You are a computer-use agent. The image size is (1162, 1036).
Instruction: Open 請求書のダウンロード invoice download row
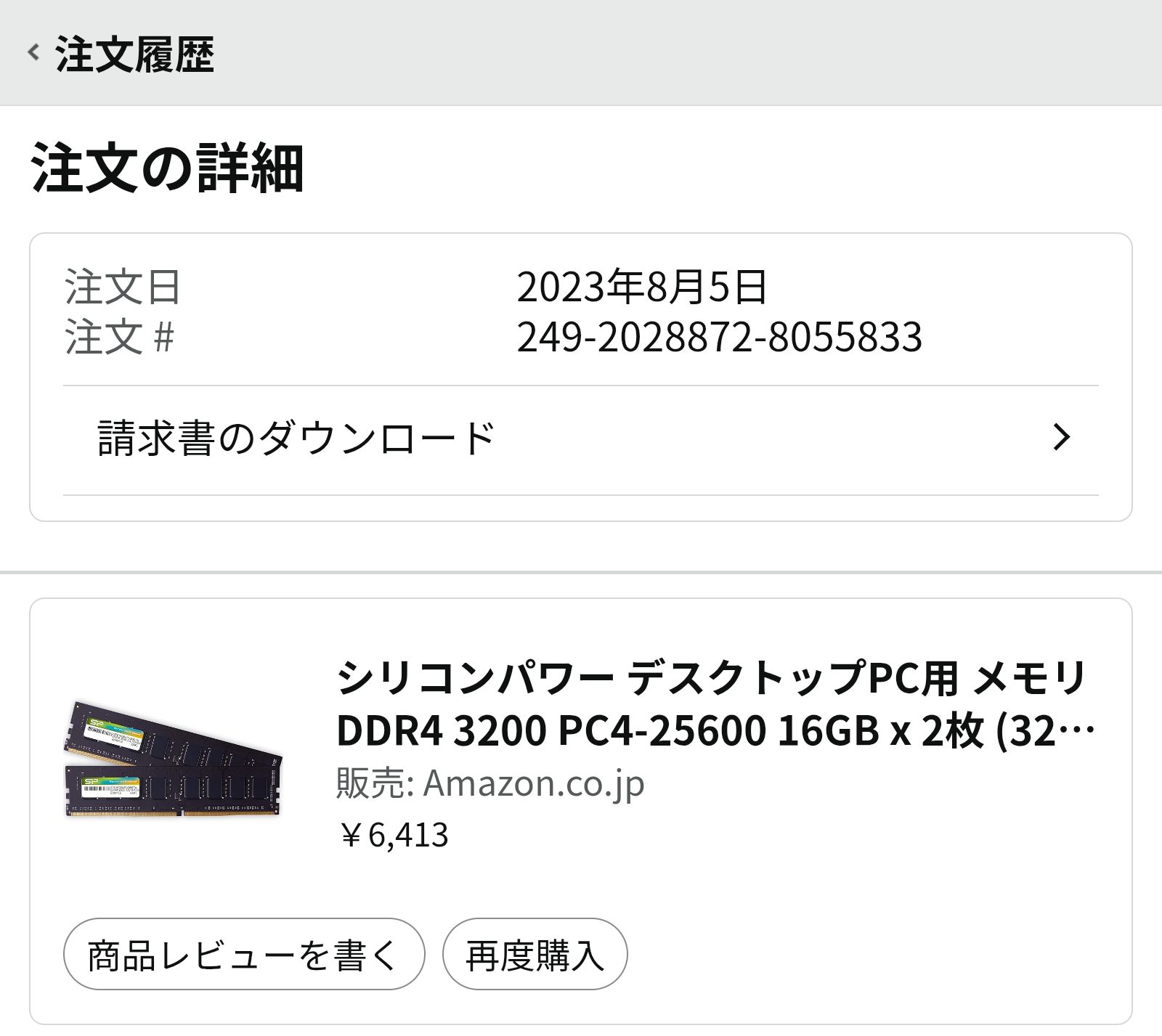[x=296, y=438]
